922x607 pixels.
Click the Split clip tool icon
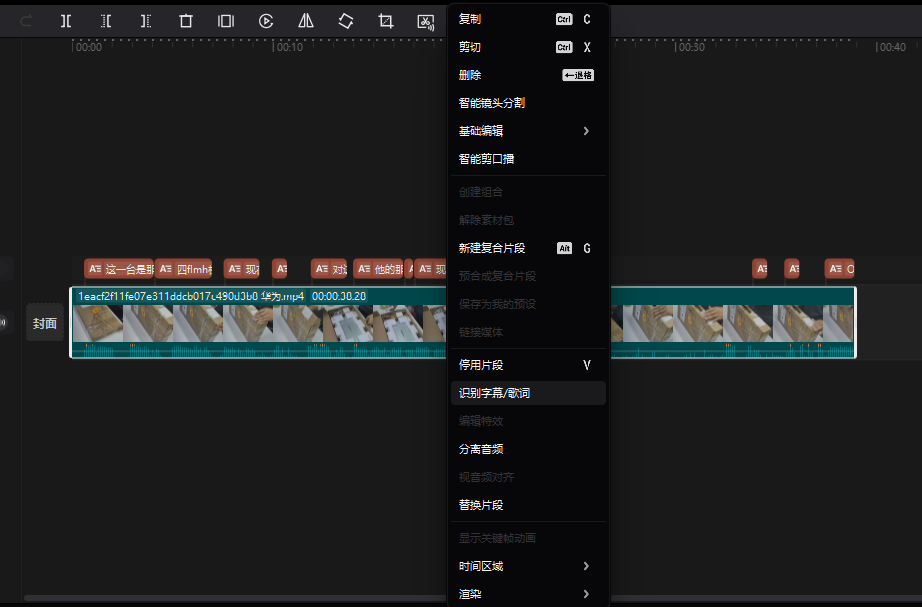(x=66, y=21)
